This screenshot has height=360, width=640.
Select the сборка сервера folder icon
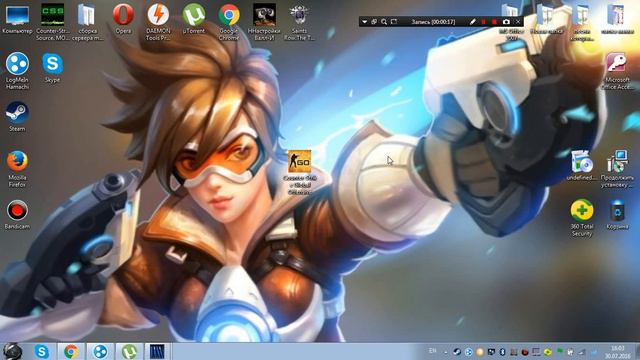87,22
